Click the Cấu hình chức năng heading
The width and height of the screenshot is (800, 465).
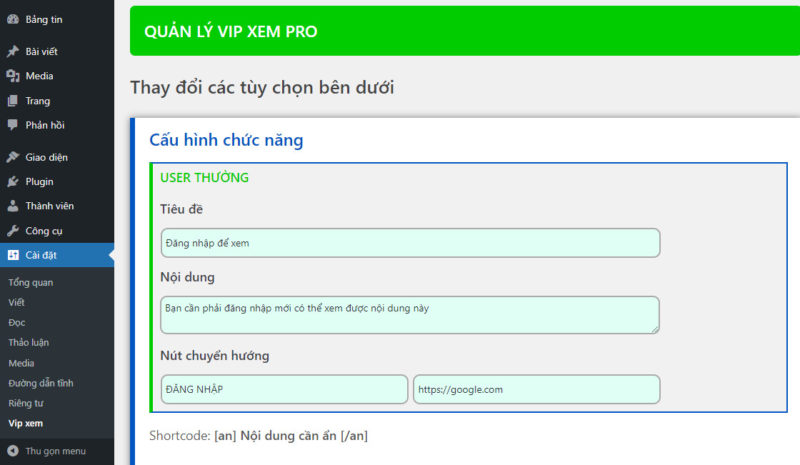click(x=226, y=140)
